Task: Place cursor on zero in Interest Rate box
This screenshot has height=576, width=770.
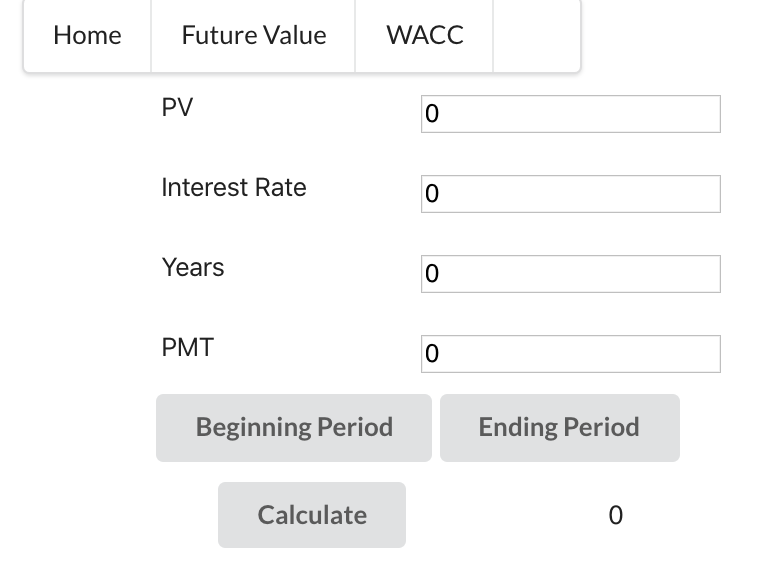Action: pyautogui.click(x=432, y=194)
